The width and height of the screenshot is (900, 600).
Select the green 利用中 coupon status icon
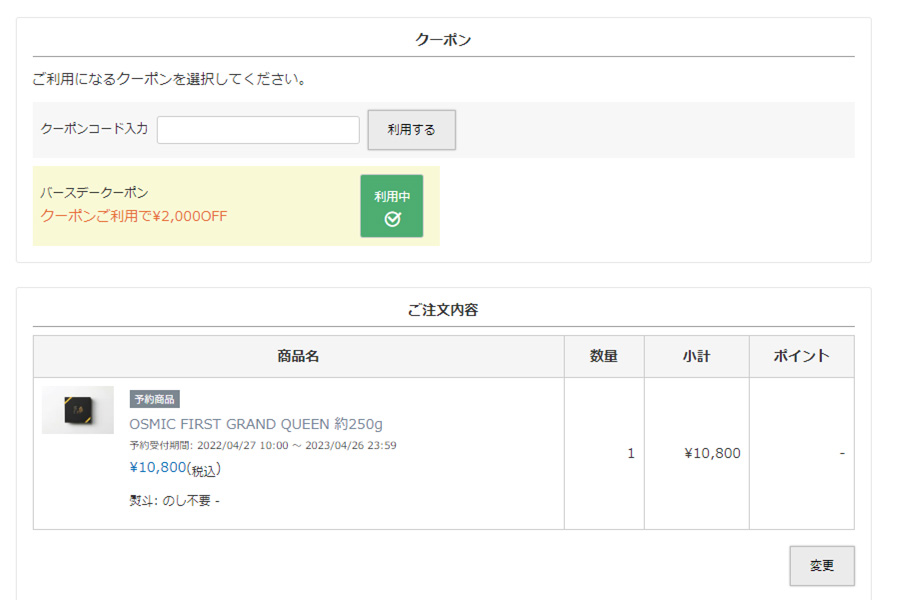pos(392,206)
